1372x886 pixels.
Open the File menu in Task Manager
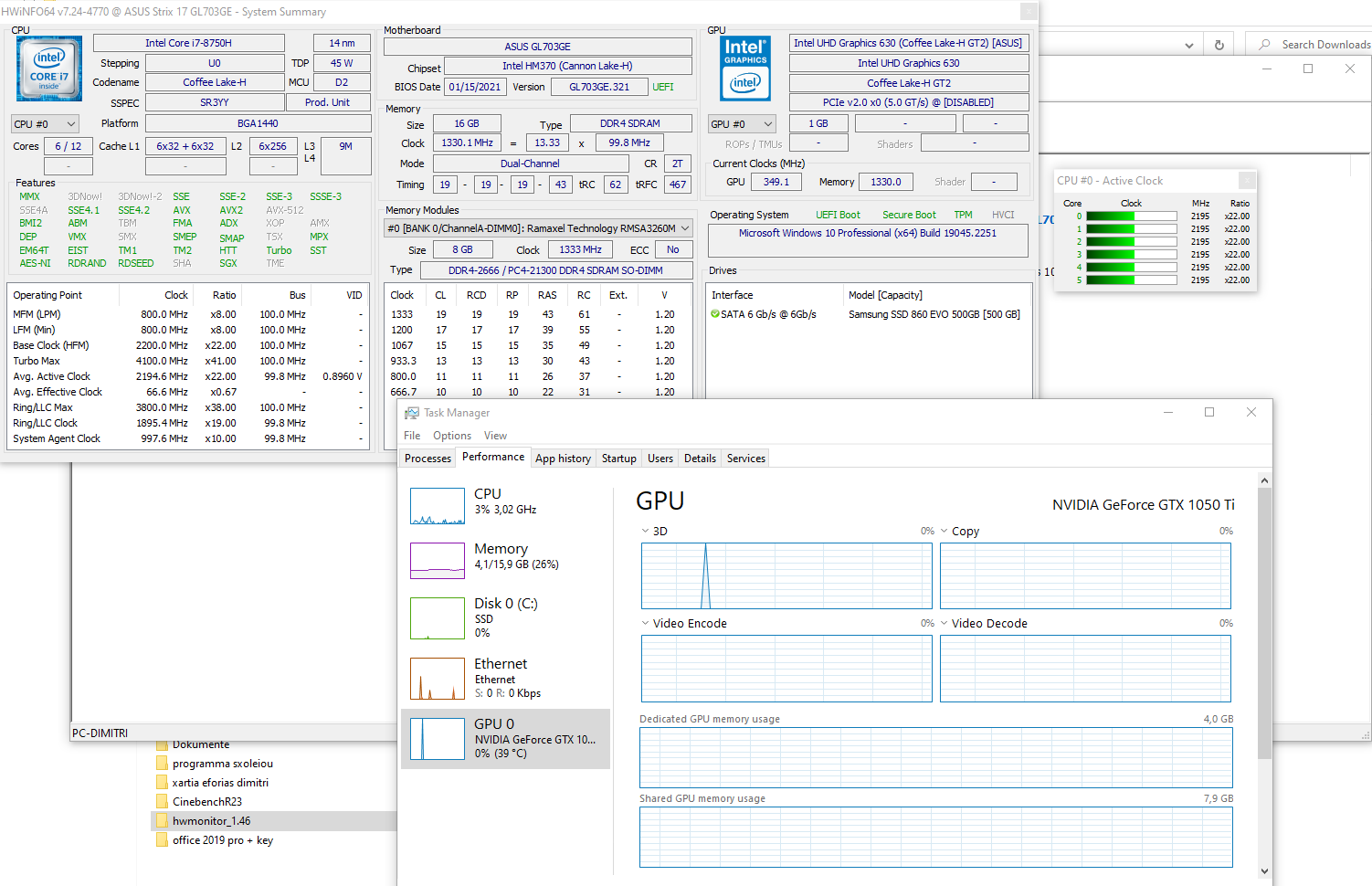[412, 436]
